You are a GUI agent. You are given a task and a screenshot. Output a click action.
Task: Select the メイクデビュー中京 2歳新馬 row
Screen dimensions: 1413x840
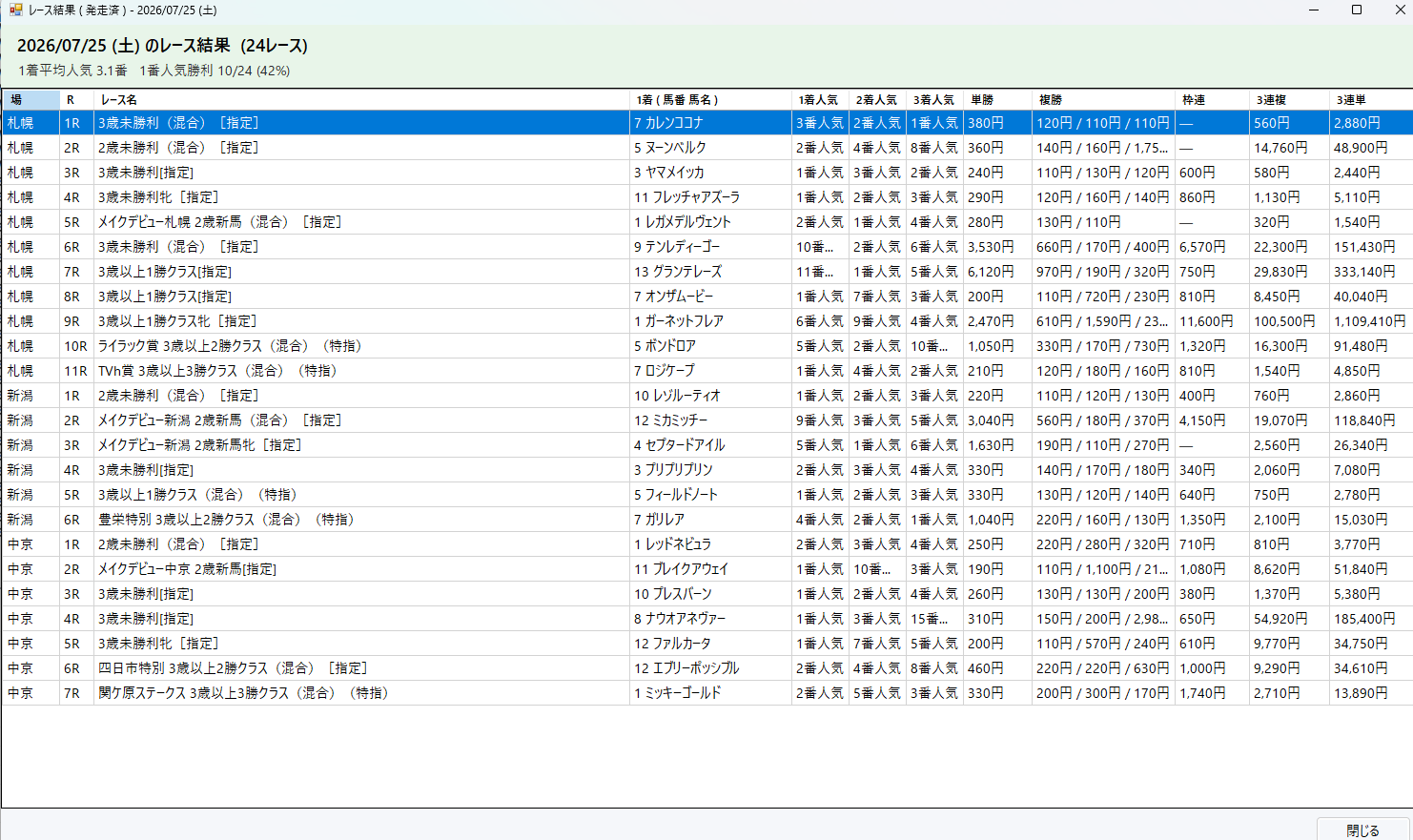point(706,569)
